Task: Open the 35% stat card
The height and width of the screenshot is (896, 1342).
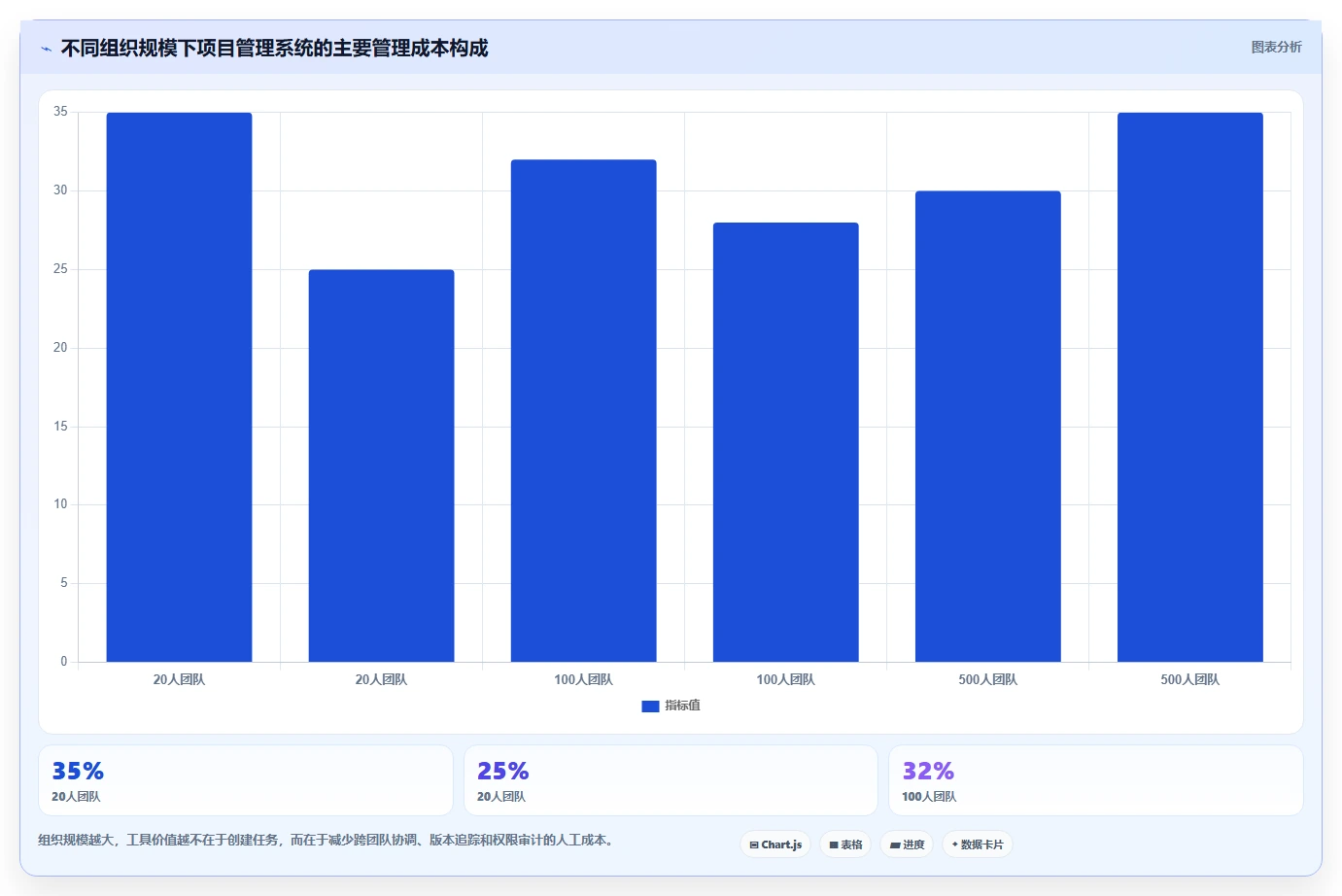Action: [246, 780]
